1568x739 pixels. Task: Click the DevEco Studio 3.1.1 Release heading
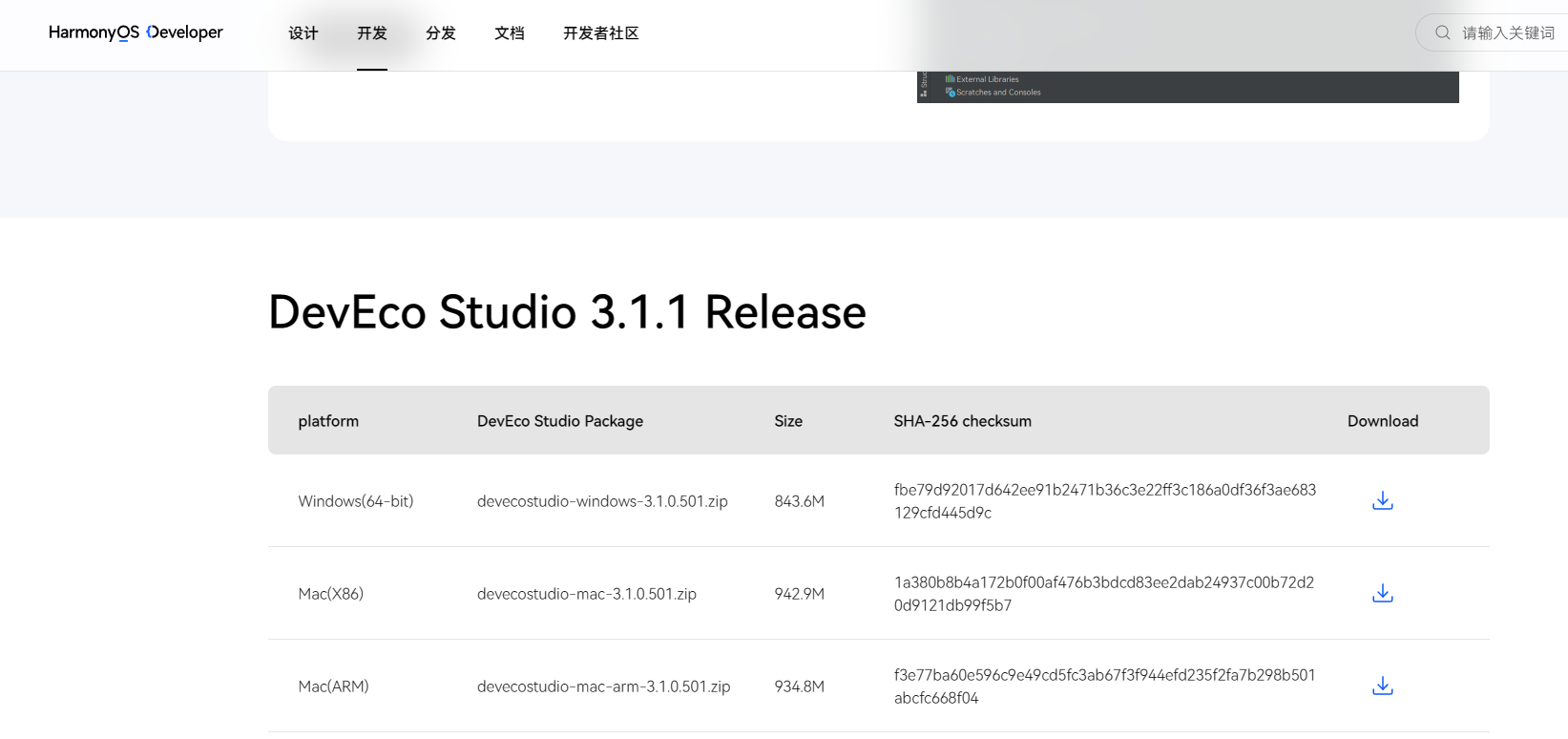tap(568, 312)
